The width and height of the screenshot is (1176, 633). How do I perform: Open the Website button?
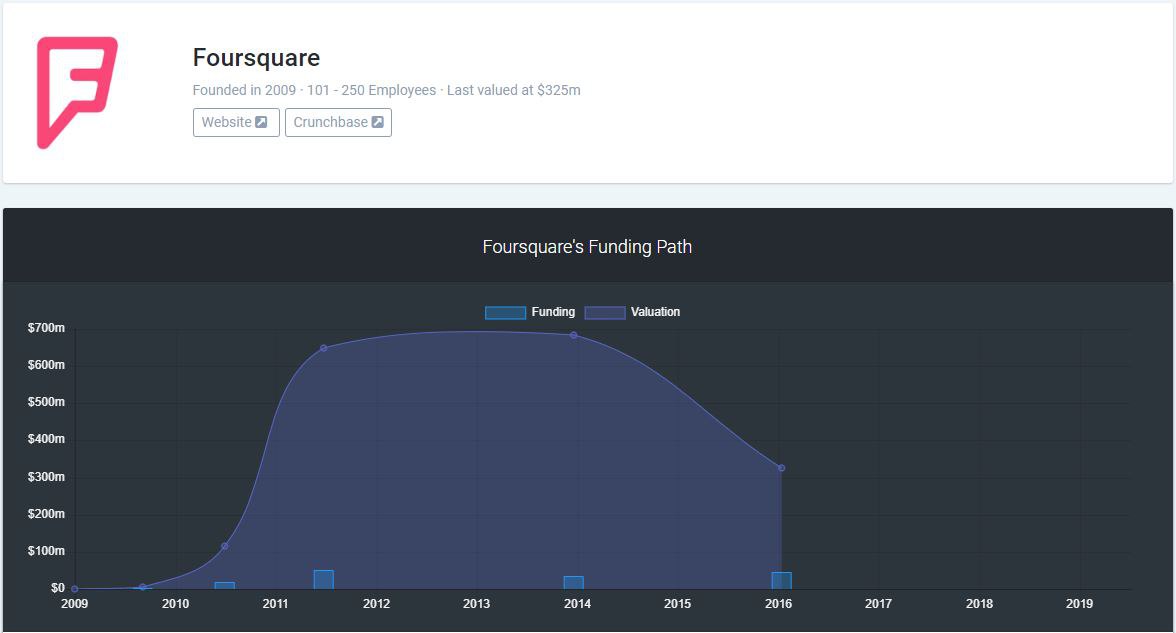pos(236,122)
